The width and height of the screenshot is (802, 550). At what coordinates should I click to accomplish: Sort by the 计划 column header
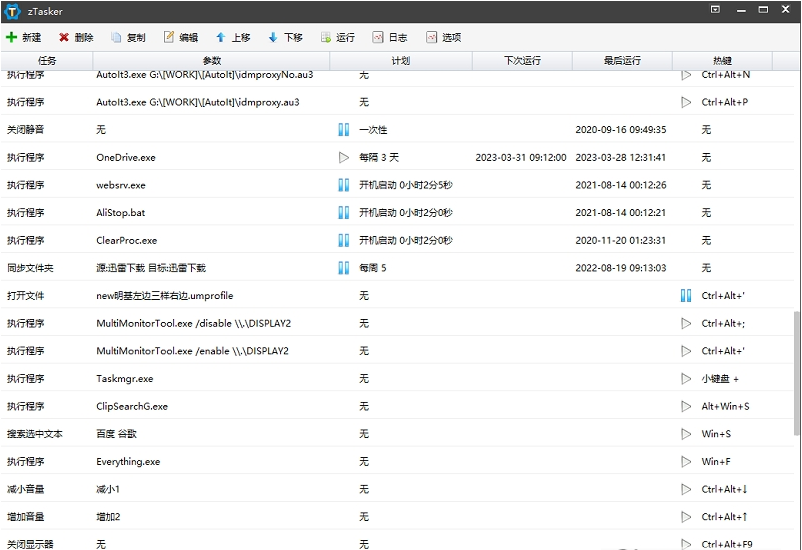click(400, 60)
